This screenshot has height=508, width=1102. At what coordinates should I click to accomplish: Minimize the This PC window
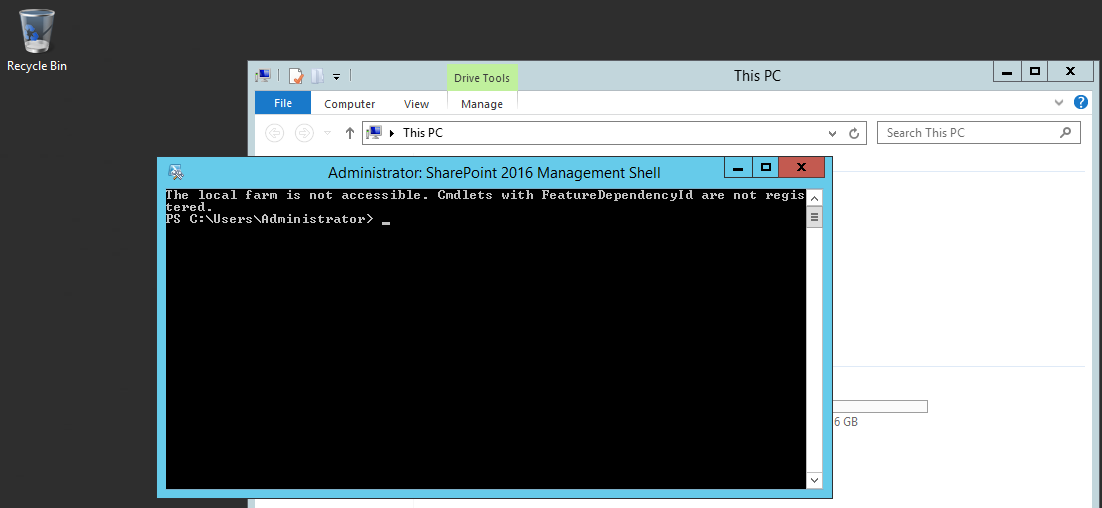pos(1007,72)
